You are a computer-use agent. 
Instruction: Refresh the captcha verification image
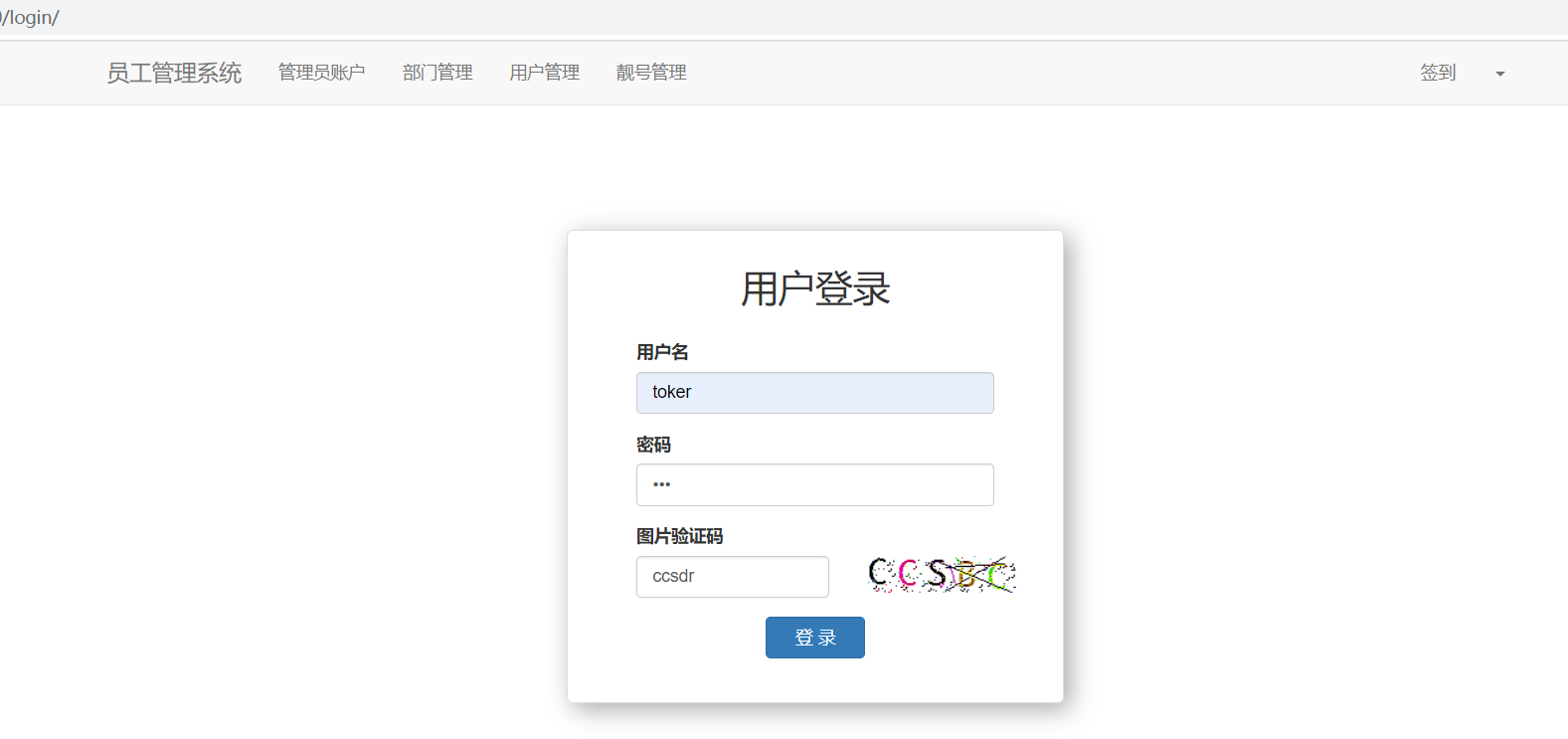coord(942,575)
